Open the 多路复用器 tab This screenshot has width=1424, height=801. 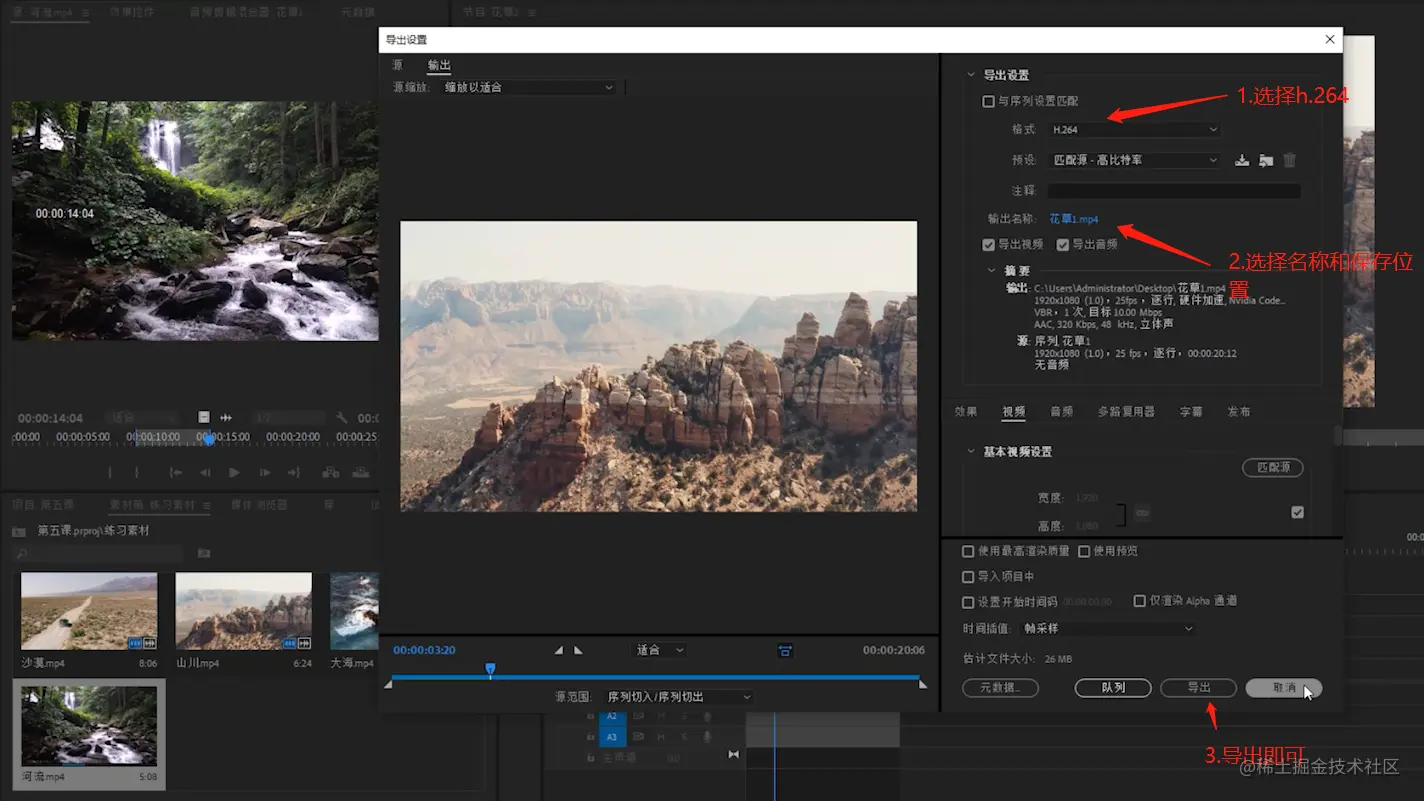[1125, 411]
